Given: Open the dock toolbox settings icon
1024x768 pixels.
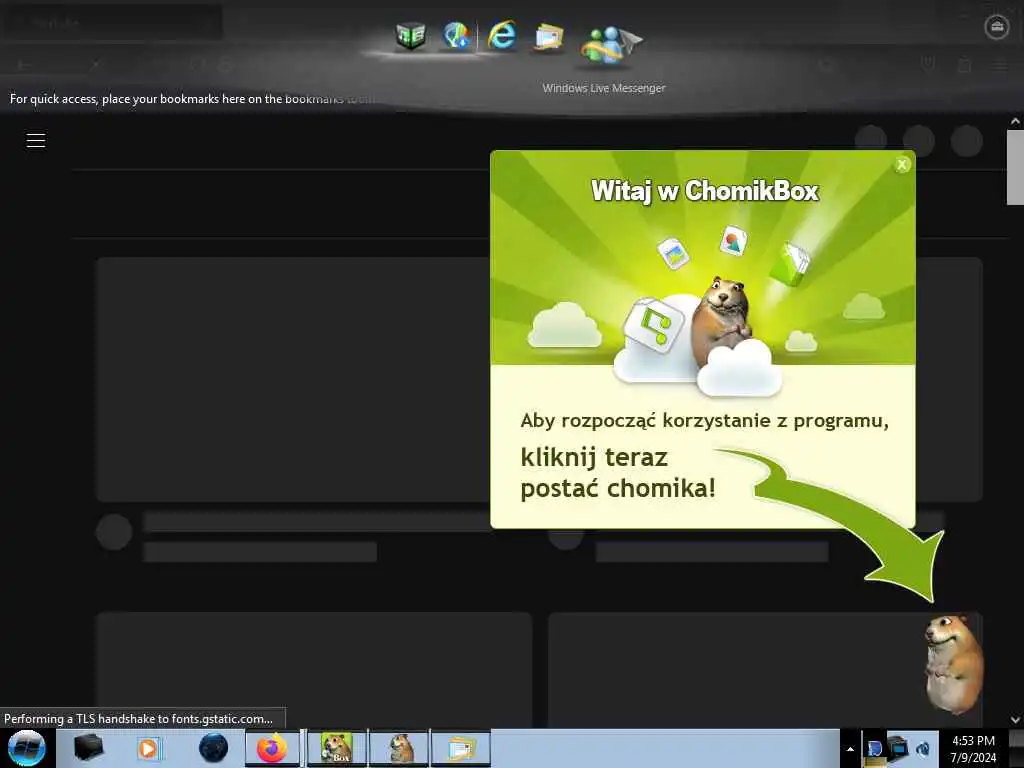Looking at the screenshot, I should pyautogui.click(x=997, y=27).
